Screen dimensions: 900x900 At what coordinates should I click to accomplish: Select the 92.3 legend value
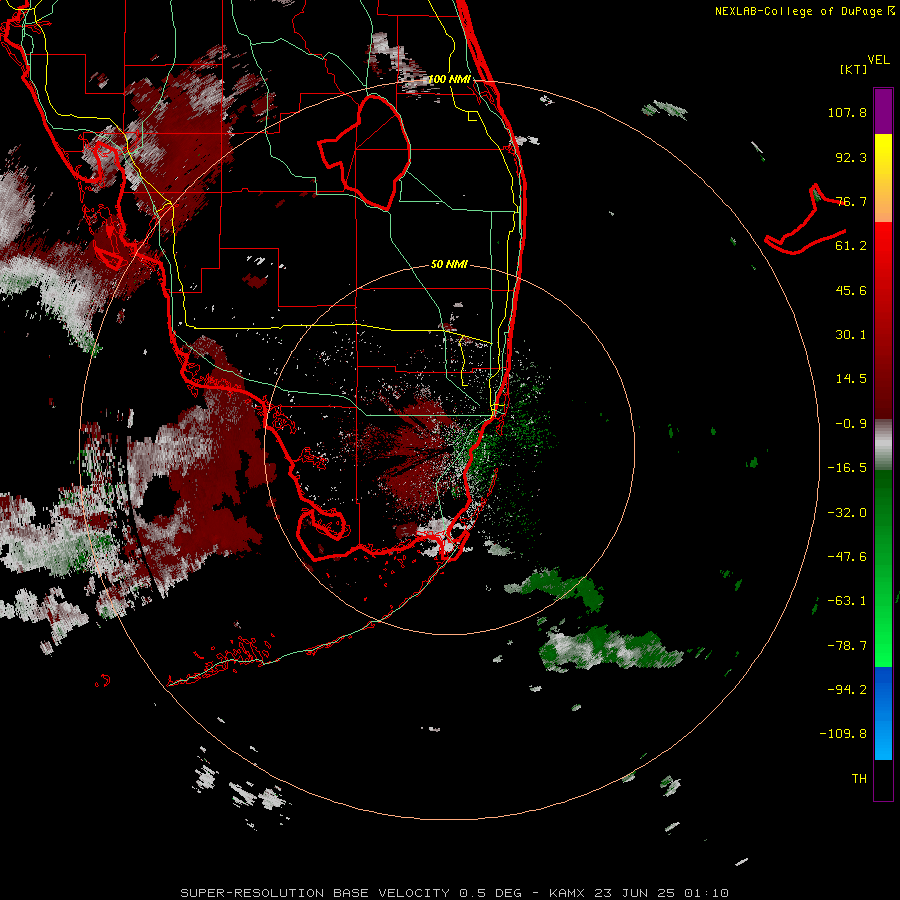click(851, 157)
